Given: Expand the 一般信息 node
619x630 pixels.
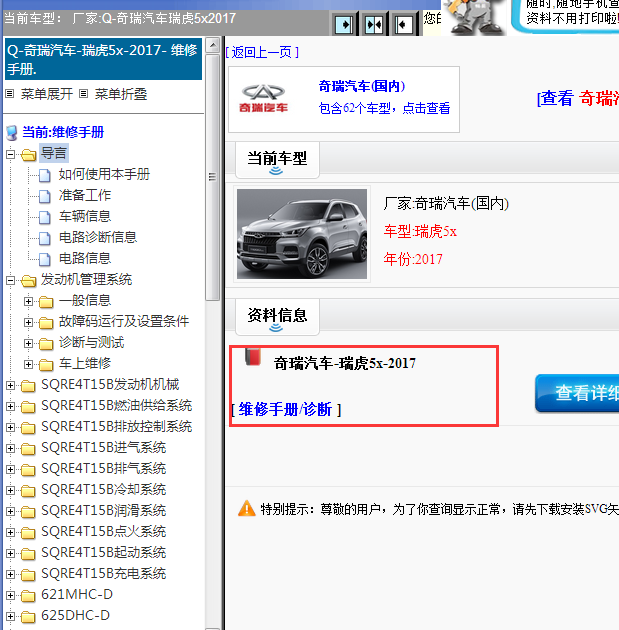Looking at the screenshot, I should (x=28, y=301).
